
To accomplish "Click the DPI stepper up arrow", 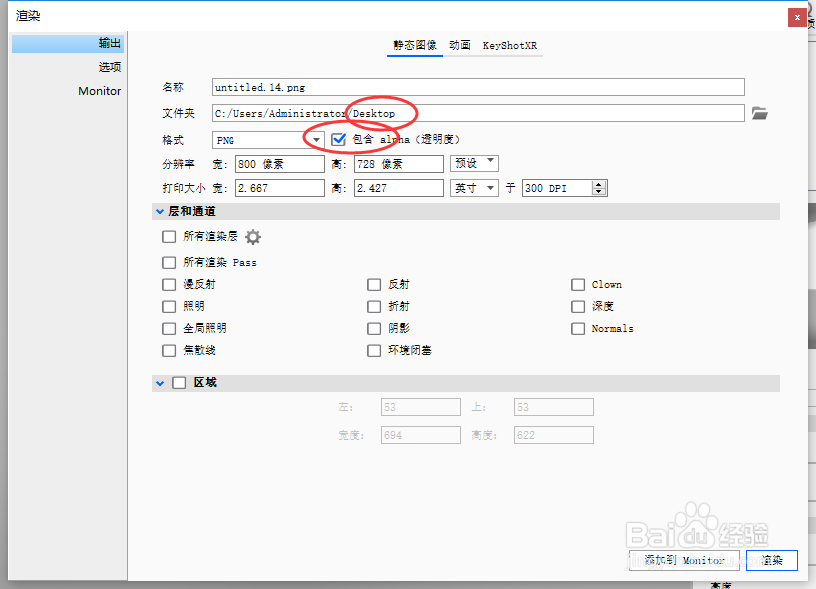I will pos(597,184).
